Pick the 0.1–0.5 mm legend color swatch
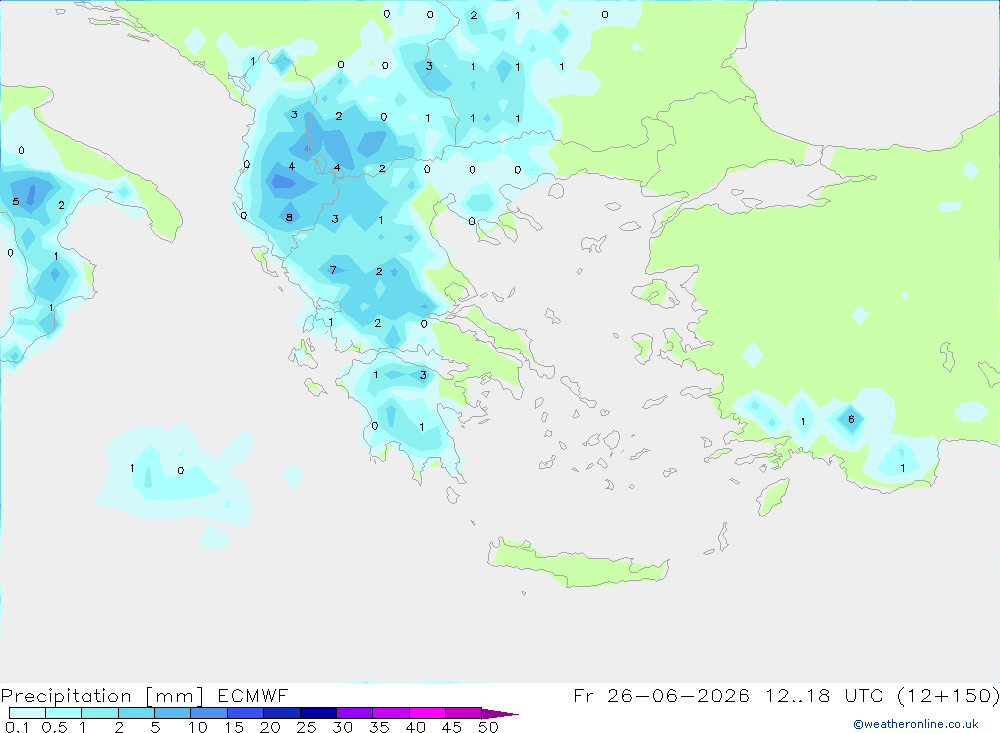This screenshot has width=1000, height=733. point(27,713)
